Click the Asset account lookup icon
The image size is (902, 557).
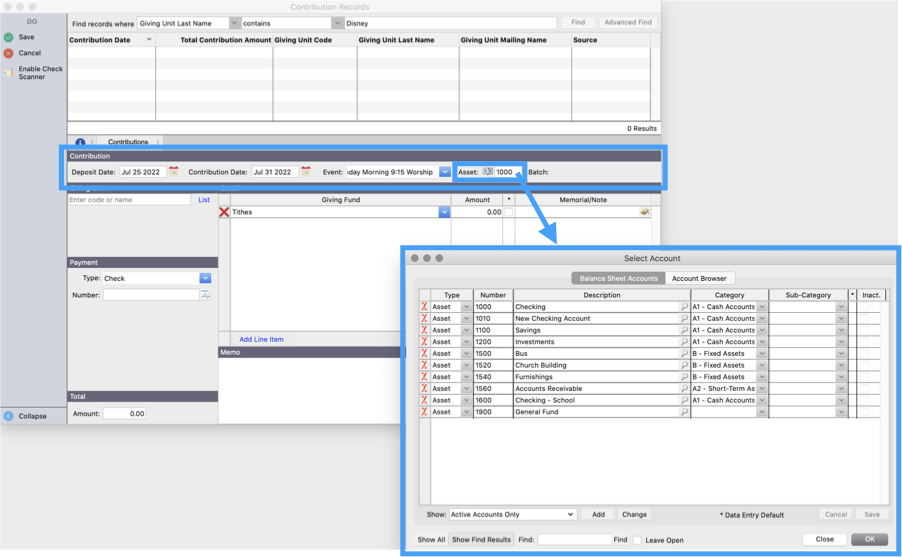[x=488, y=172]
